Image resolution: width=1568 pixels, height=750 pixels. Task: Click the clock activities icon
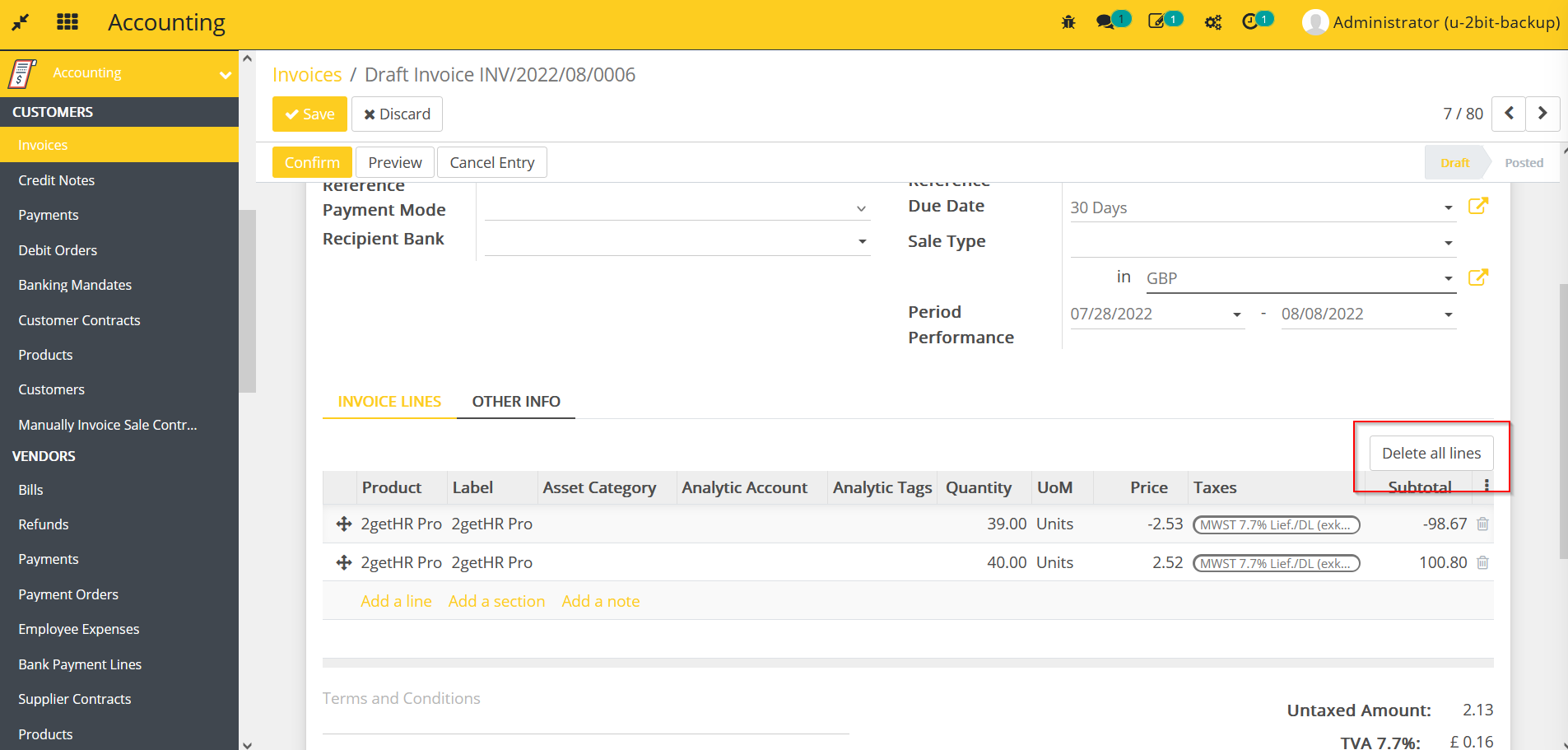pos(1249,22)
